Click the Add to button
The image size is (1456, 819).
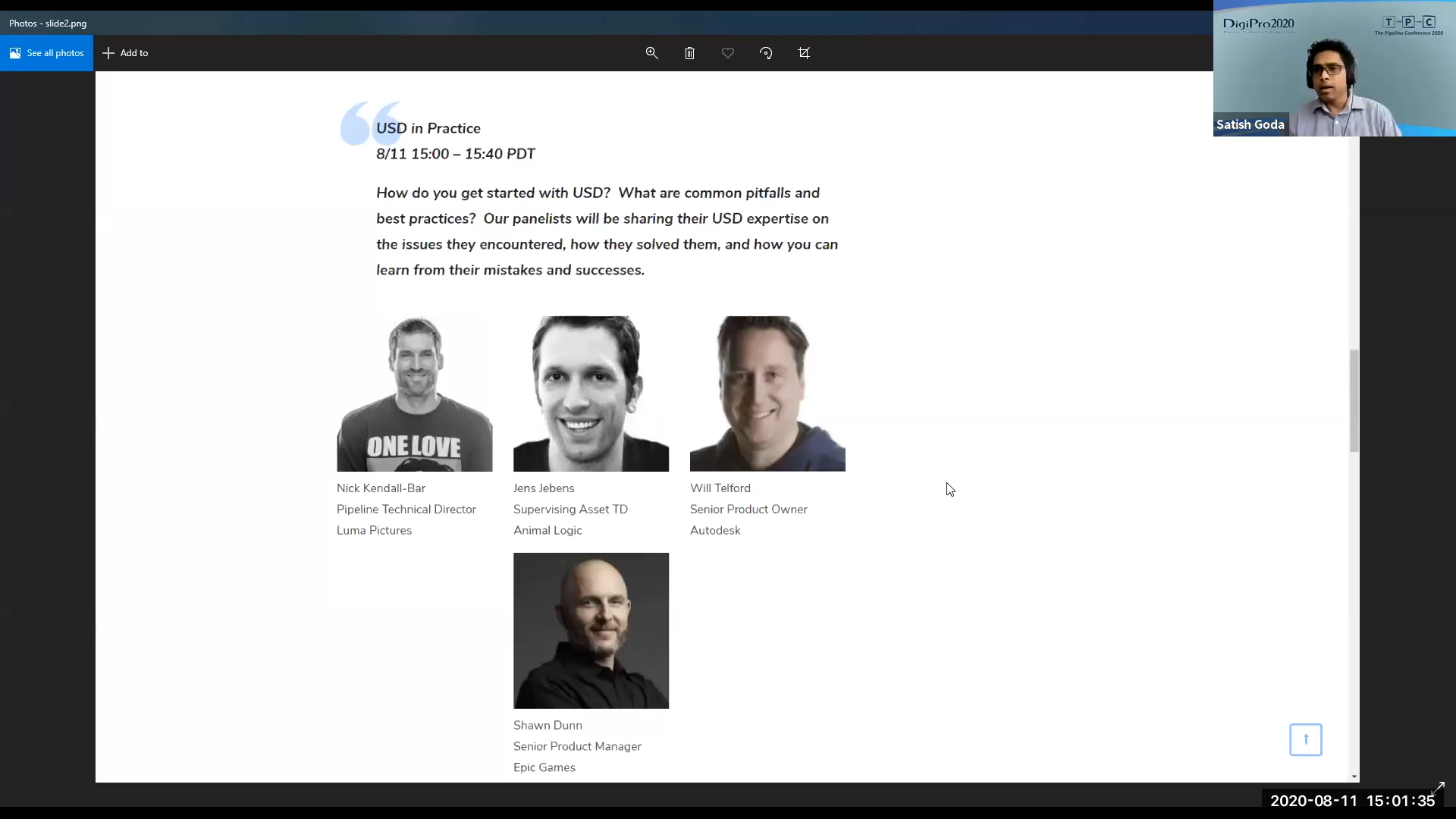(126, 53)
